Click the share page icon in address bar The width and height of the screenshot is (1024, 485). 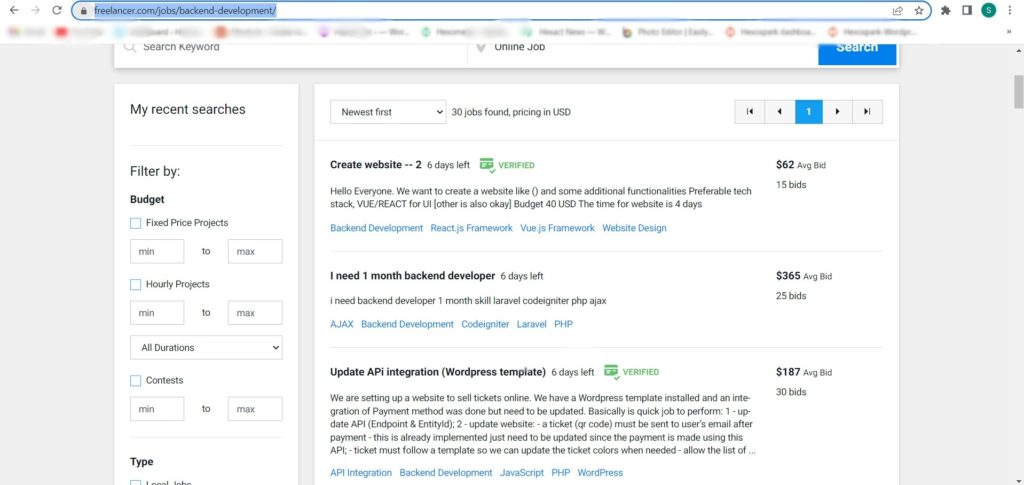click(x=898, y=10)
